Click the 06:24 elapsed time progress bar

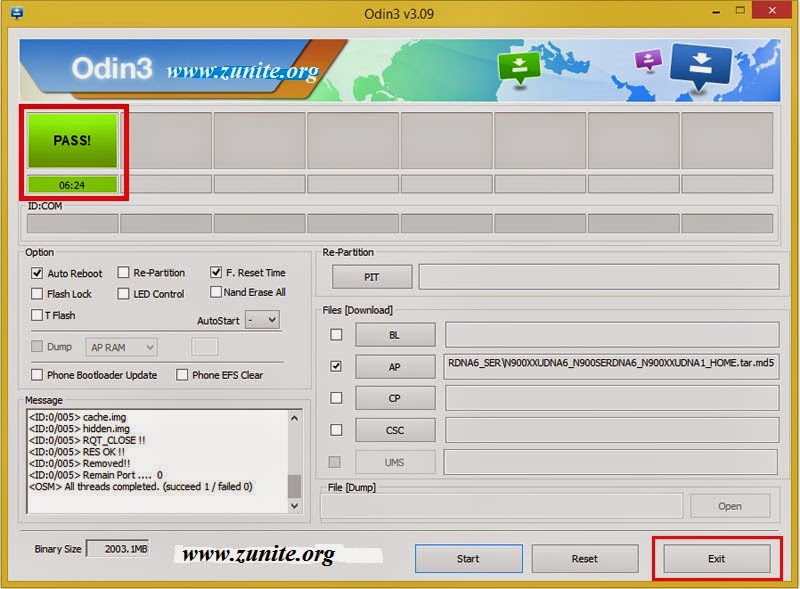72,185
